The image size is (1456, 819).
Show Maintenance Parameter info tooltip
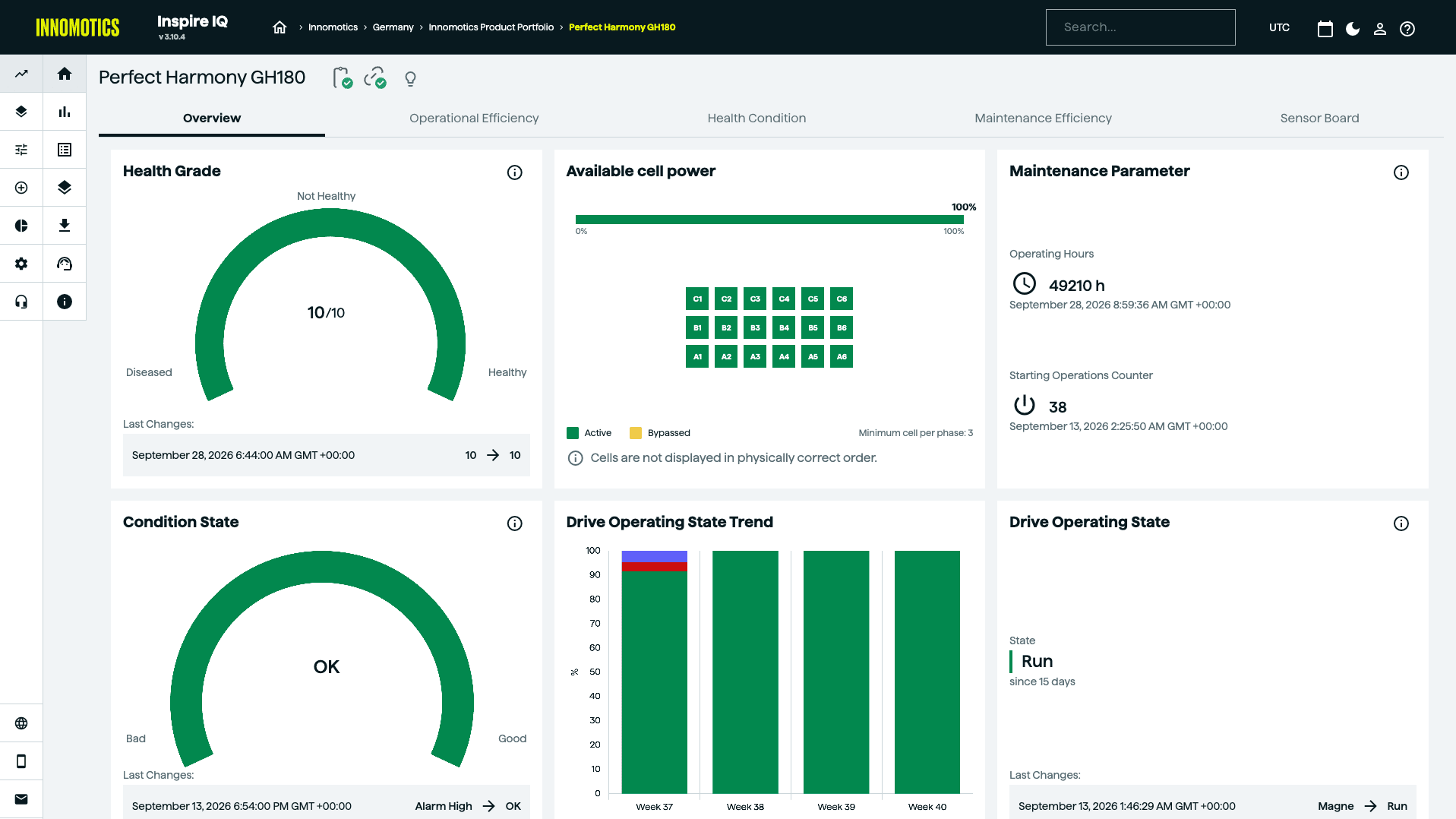pos(1401,172)
